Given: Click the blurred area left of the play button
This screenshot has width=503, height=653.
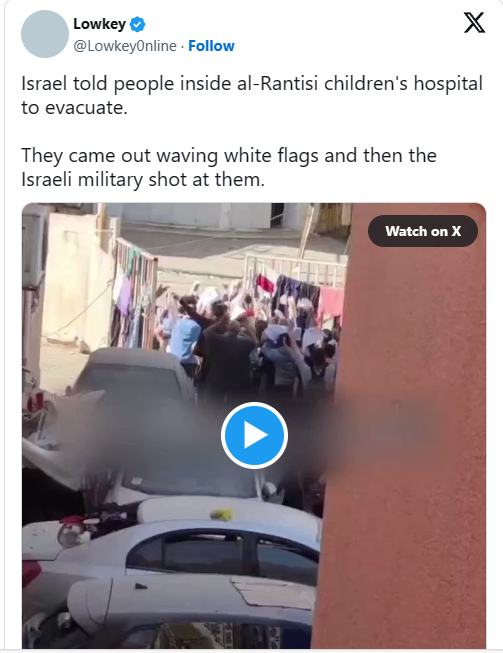Looking at the screenshot, I should 137,437.
